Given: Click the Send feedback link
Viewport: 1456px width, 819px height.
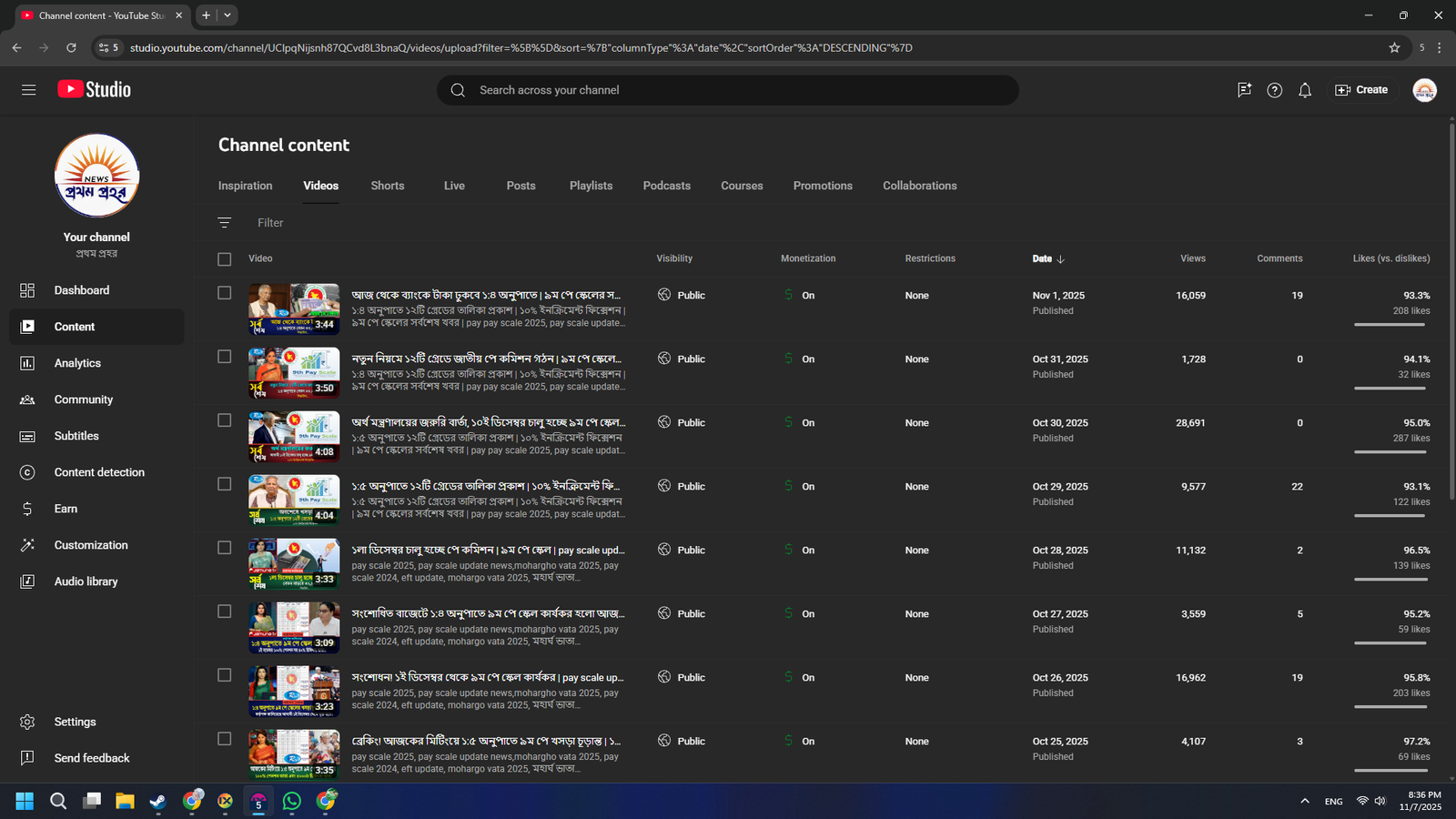Looking at the screenshot, I should tap(92, 758).
